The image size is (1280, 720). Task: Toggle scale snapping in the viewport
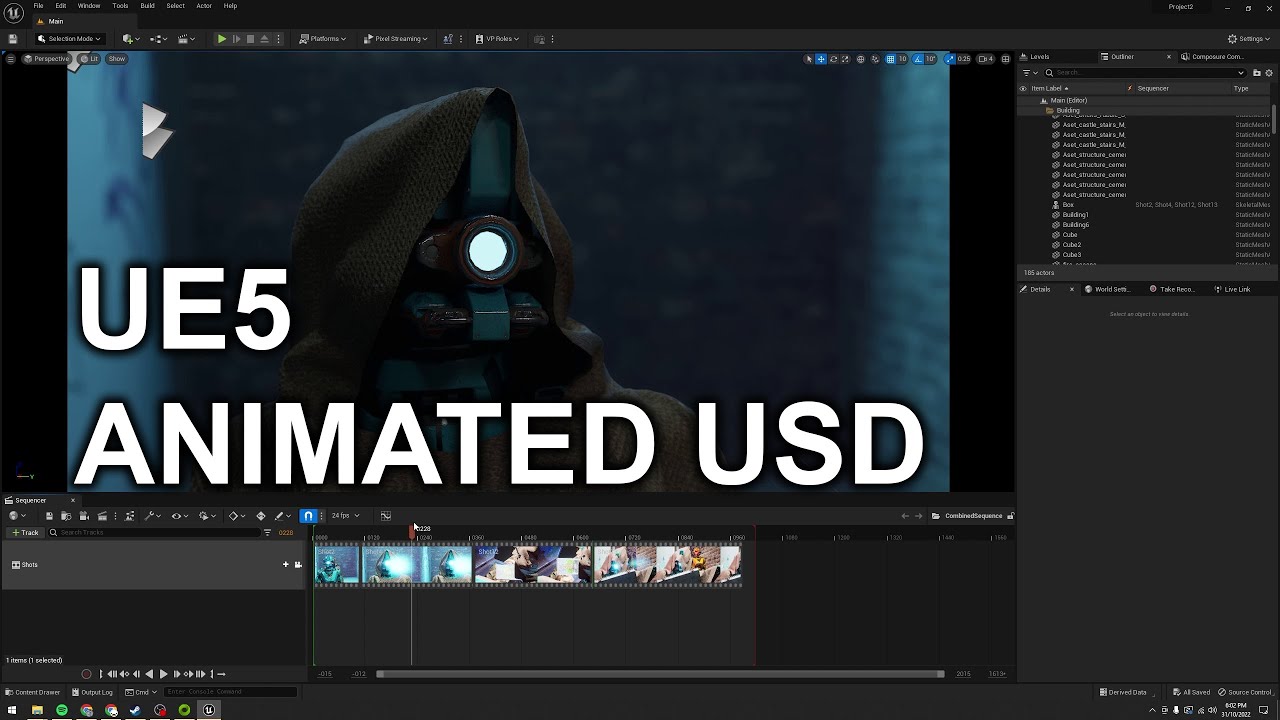950,59
